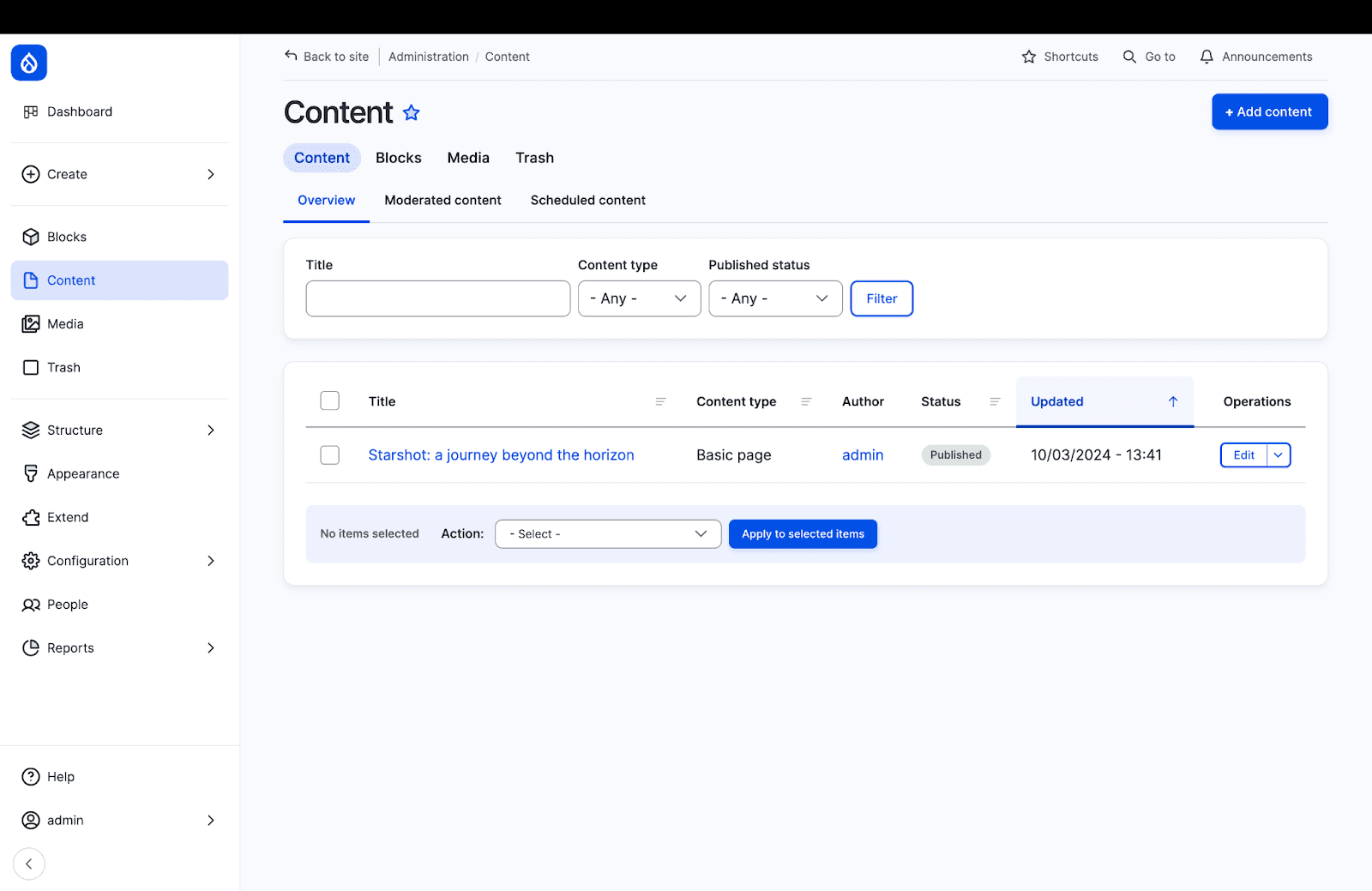Click Apply to selected items

point(803,534)
